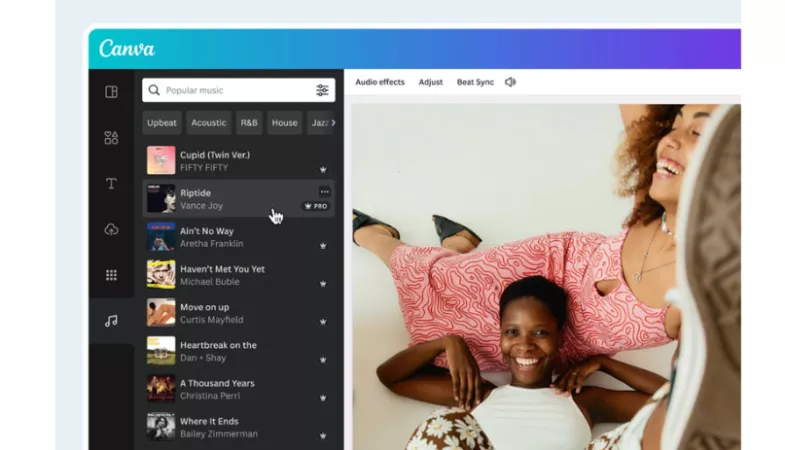Select Move on up album thumbnail
The width and height of the screenshot is (785, 450).
[x=161, y=312]
